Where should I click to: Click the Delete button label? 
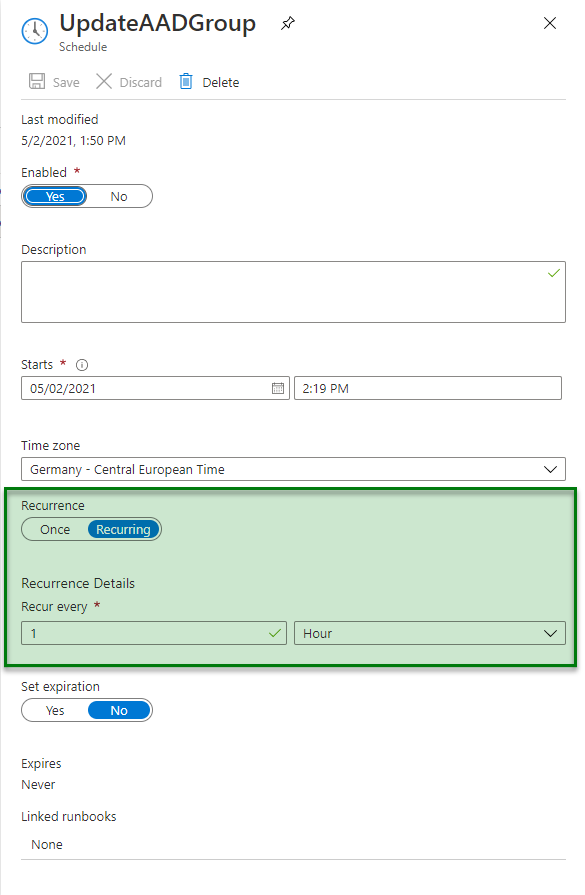220,82
